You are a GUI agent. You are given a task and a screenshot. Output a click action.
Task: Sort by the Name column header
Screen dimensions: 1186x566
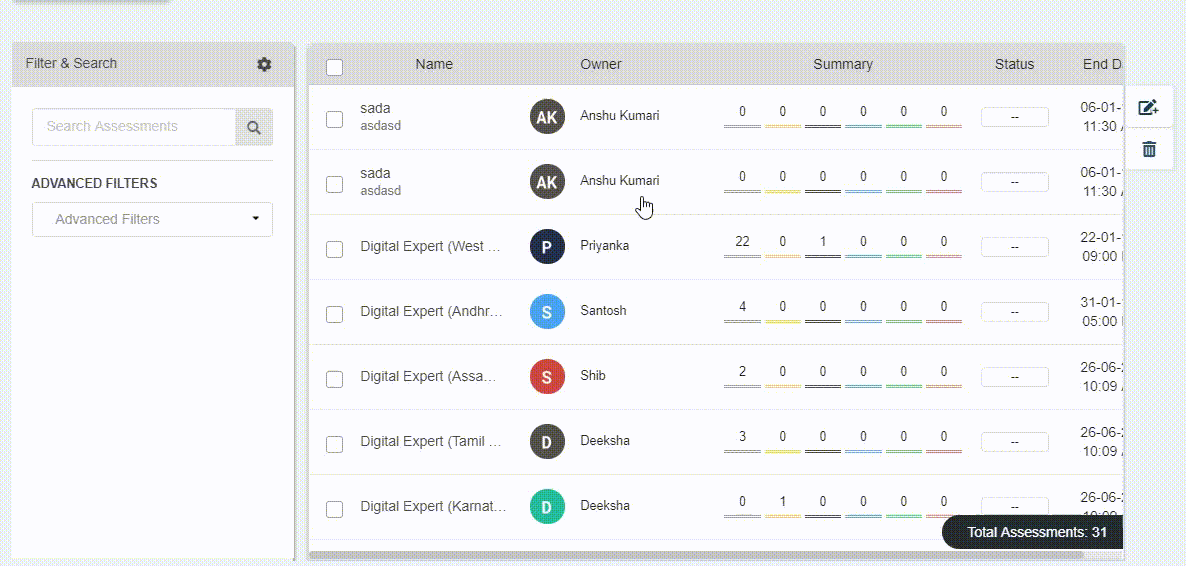tap(434, 64)
